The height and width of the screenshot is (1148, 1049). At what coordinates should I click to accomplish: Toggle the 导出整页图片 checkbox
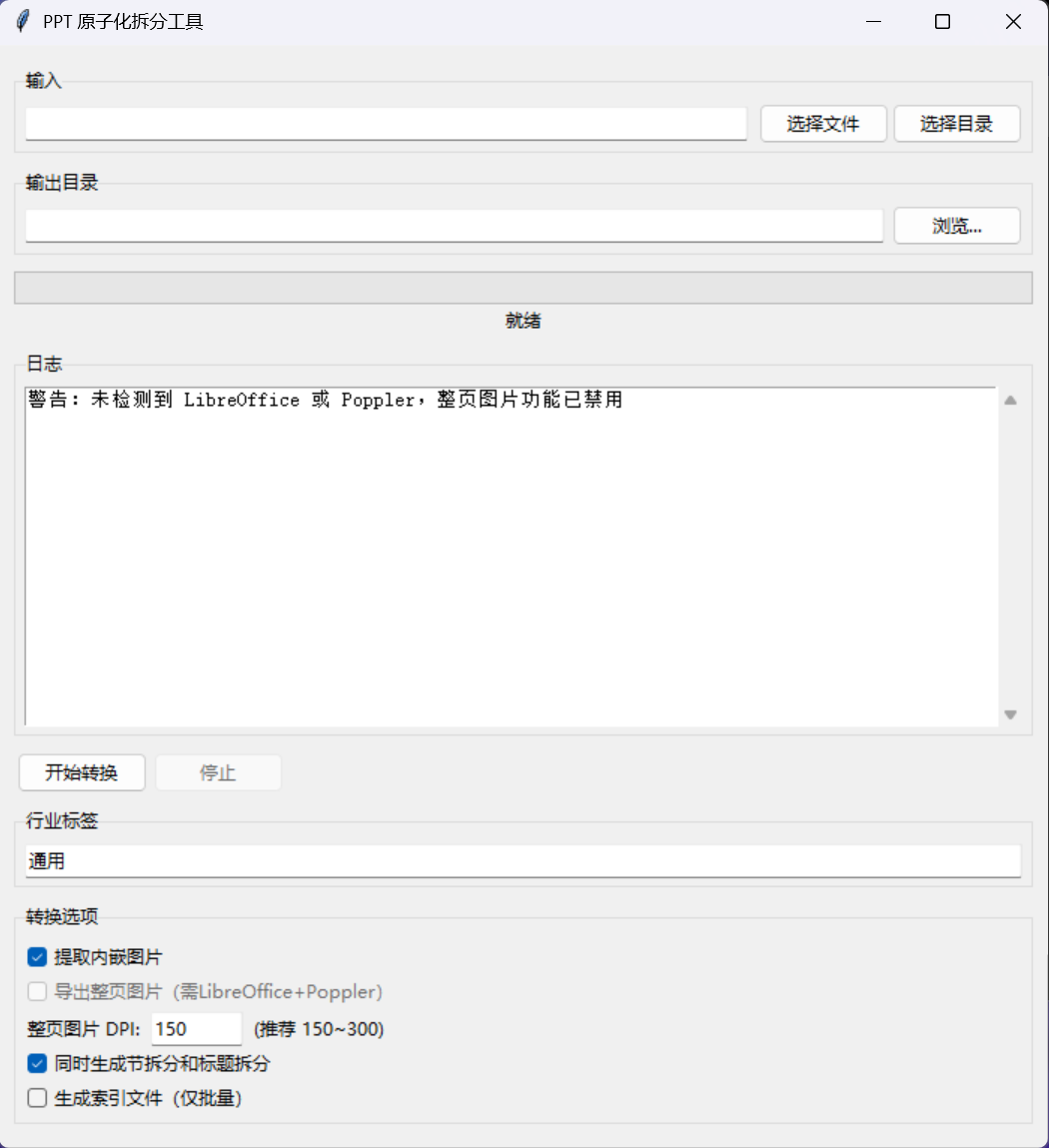click(37, 991)
